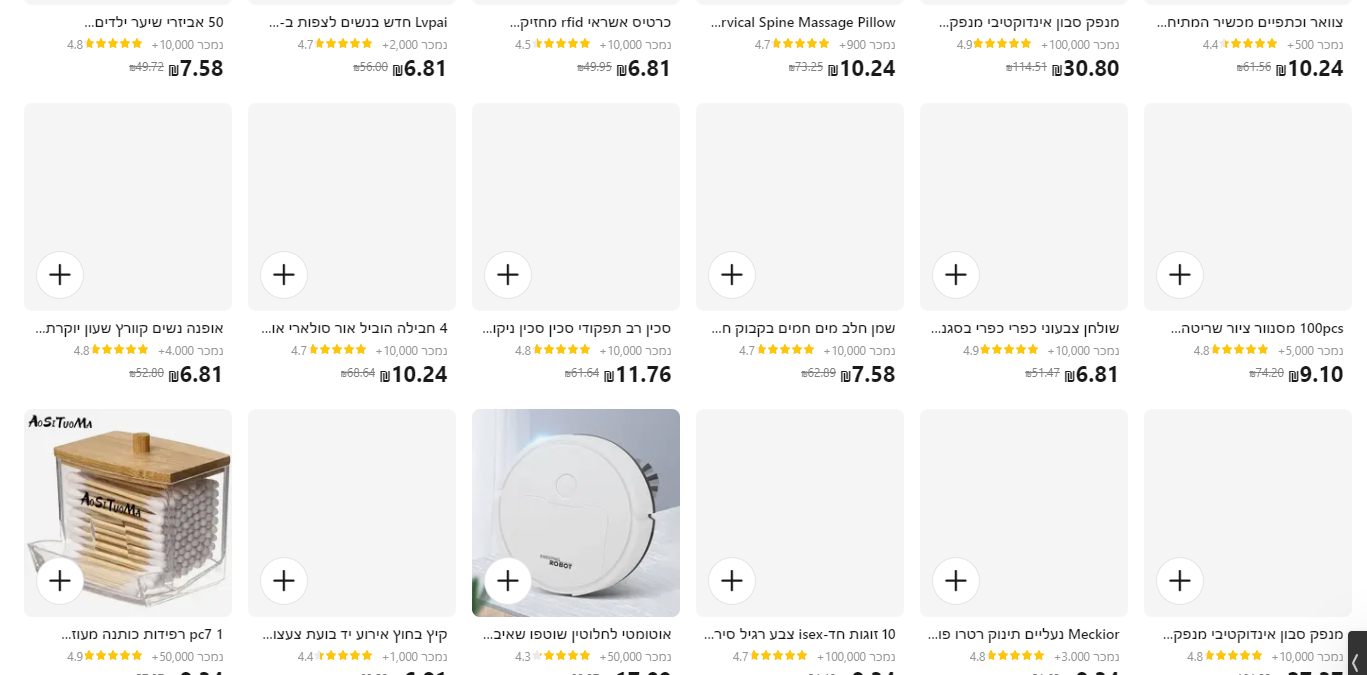Add the hot water bottle item to cart
Image resolution: width=1367 pixels, height=675 pixels.
coord(732,275)
